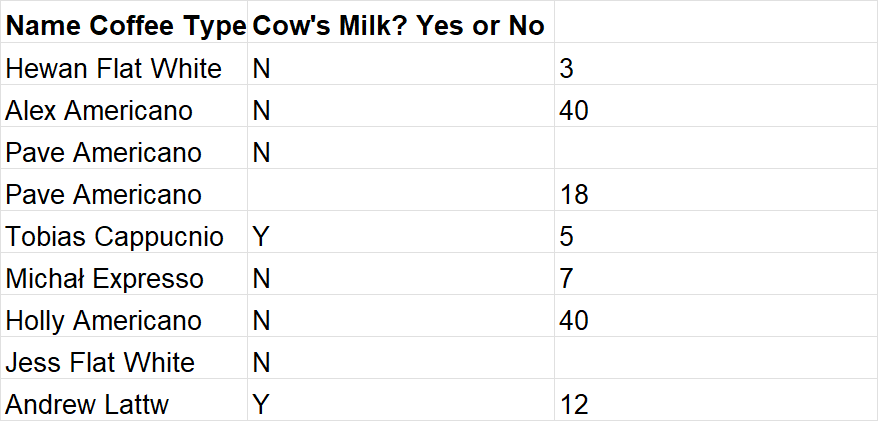The height and width of the screenshot is (421, 878).
Task: Select the 'Hewan Flat White' cell
Action: tap(113, 68)
